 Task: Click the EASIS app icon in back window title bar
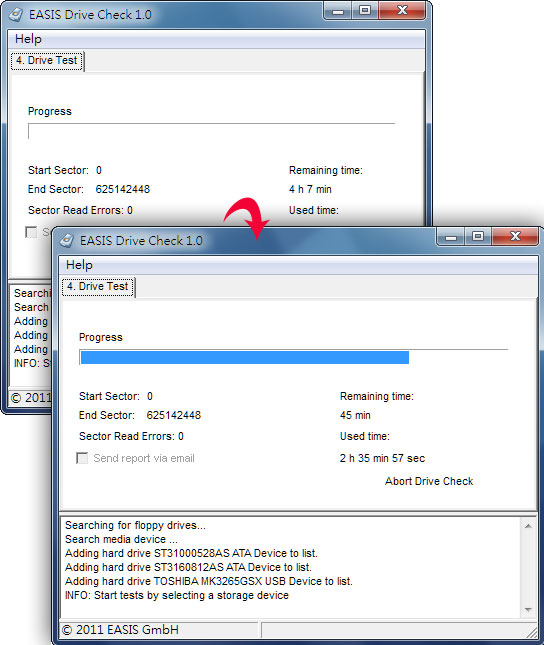(x=16, y=15)
